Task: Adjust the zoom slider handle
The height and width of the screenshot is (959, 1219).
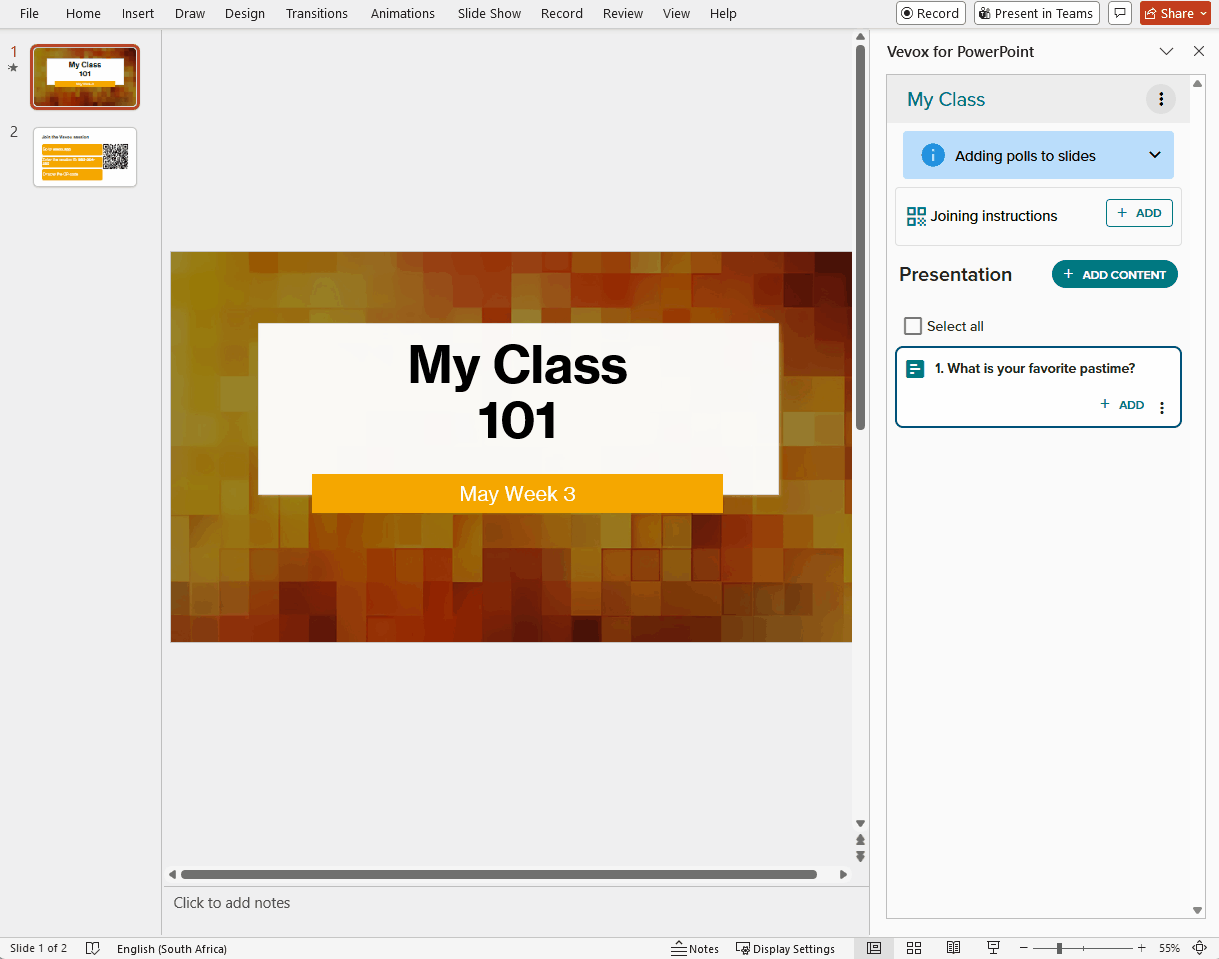Action: point(1059,948)
